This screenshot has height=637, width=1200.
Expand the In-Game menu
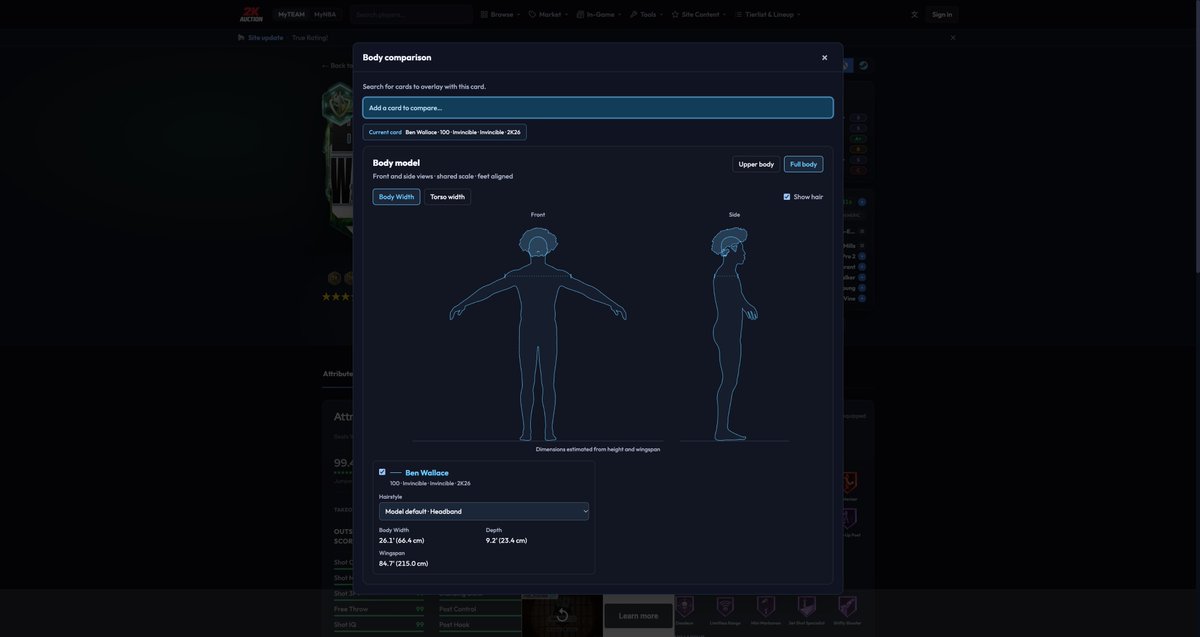tap(599, 14)
